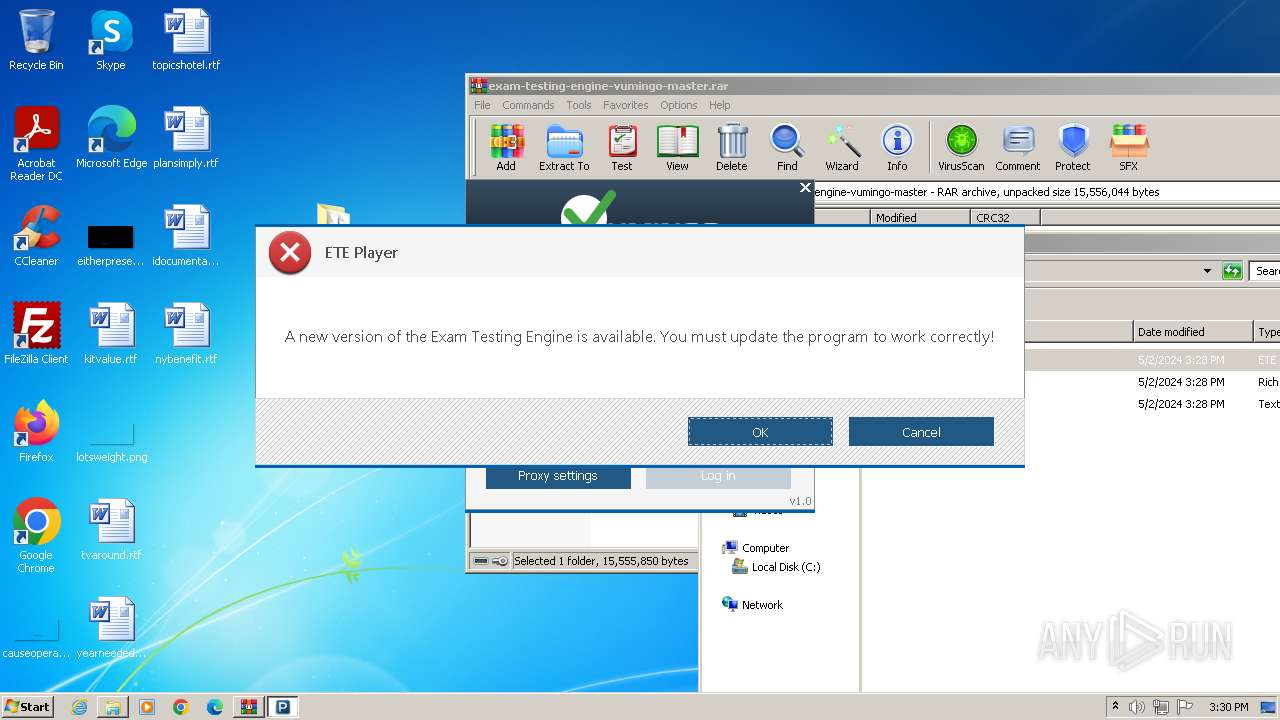Confirm the update by clicking OK
Screen dimensions: 1280x720
coord(760,432)
